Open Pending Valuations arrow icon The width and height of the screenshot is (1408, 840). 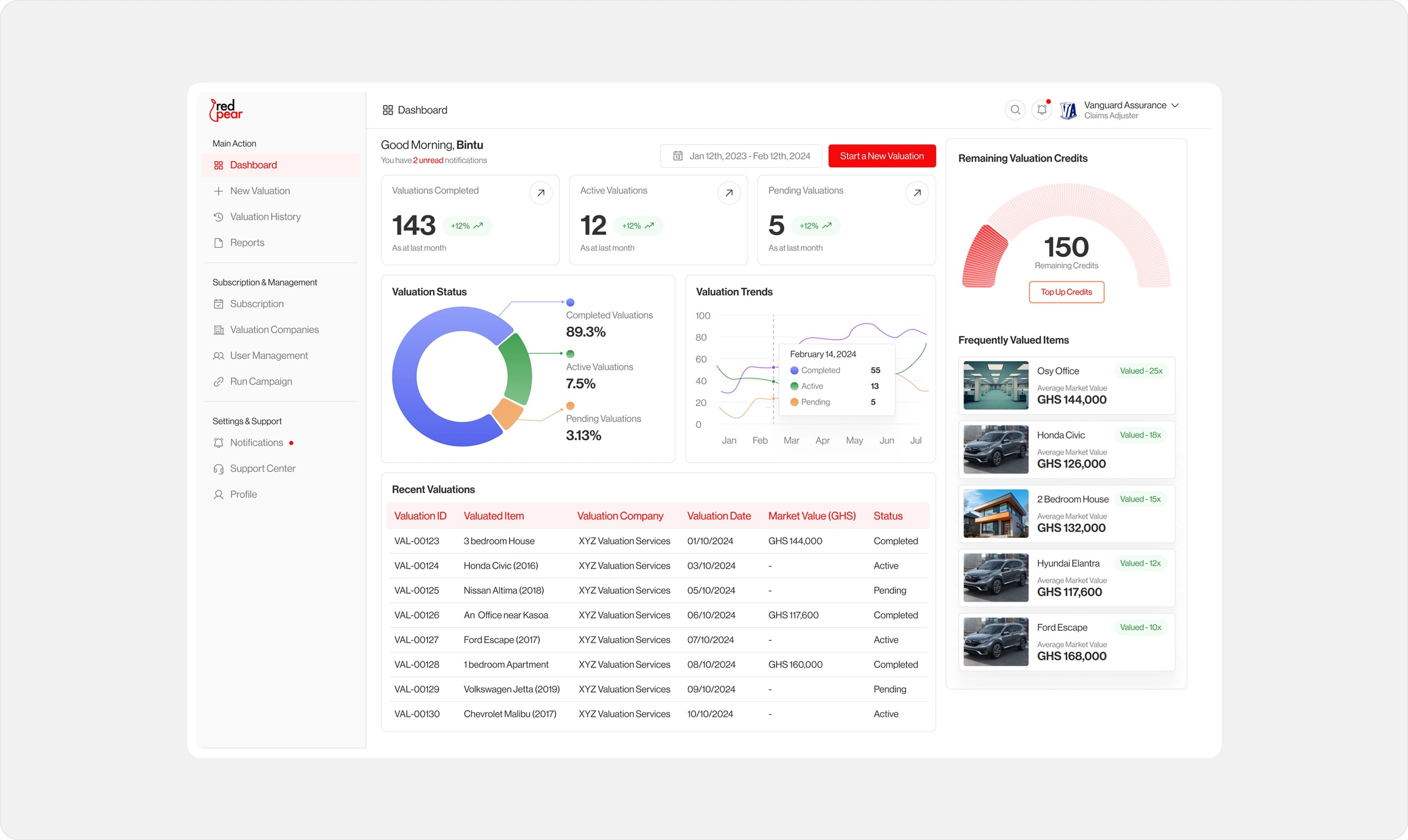917,193
